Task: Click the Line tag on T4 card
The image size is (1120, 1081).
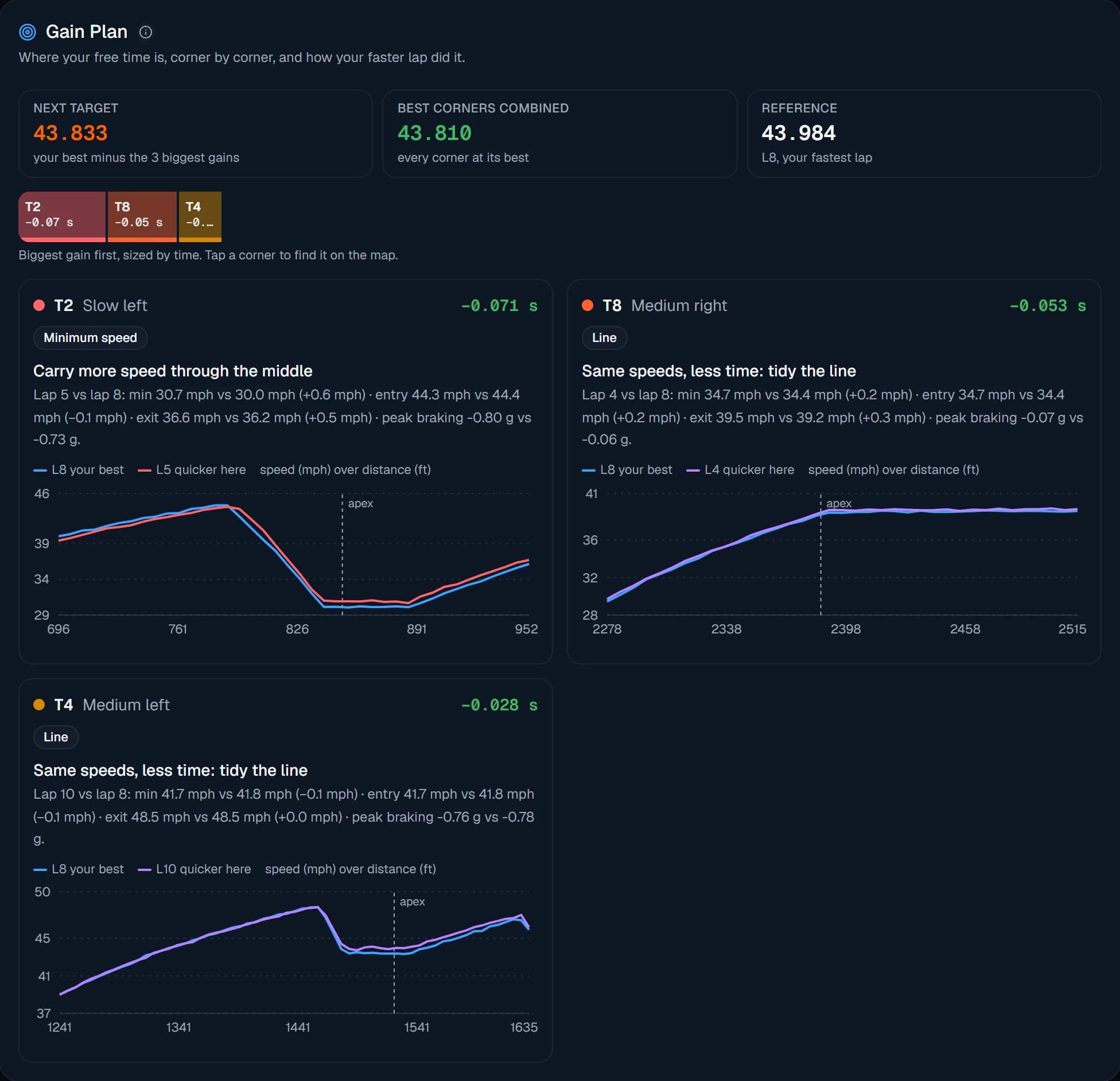Action: pos(56,737)
